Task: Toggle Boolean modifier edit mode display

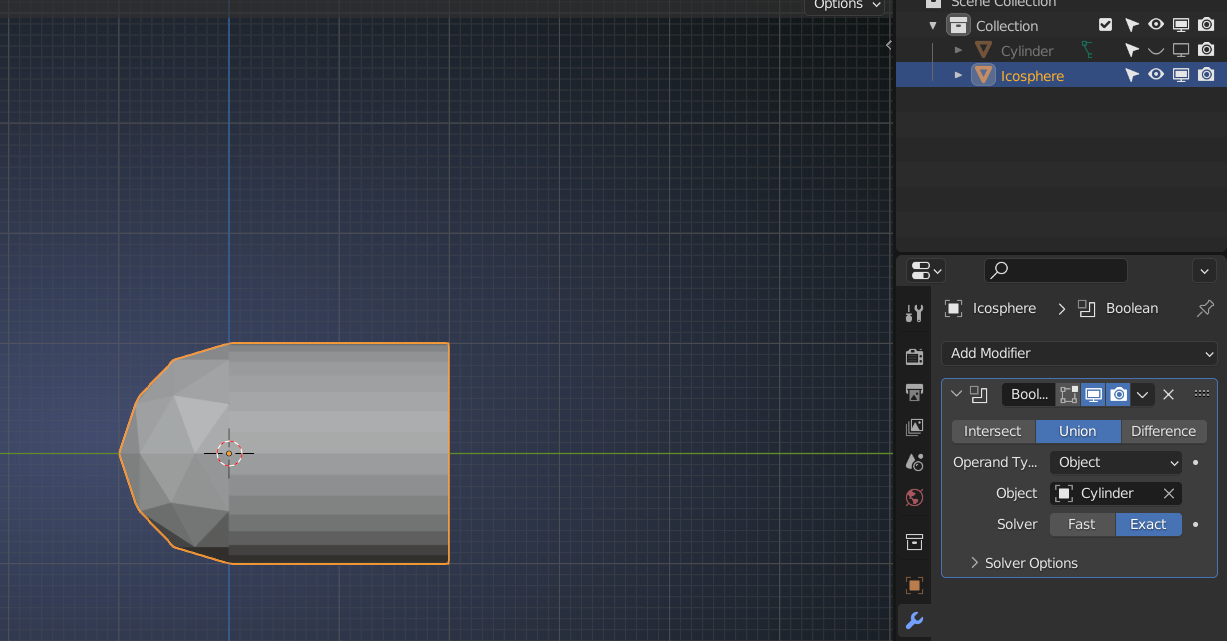Action: (1069, 394)
